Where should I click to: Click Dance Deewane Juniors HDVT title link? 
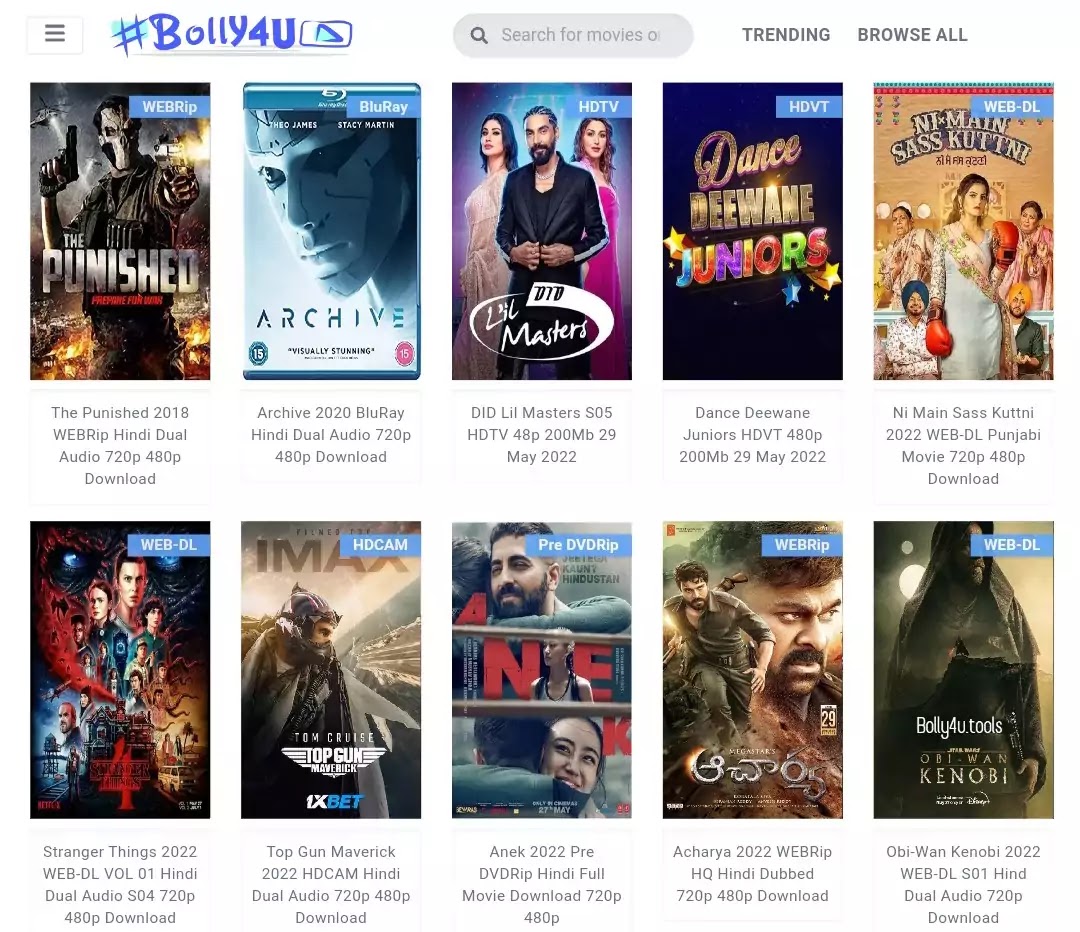(752, 435)
